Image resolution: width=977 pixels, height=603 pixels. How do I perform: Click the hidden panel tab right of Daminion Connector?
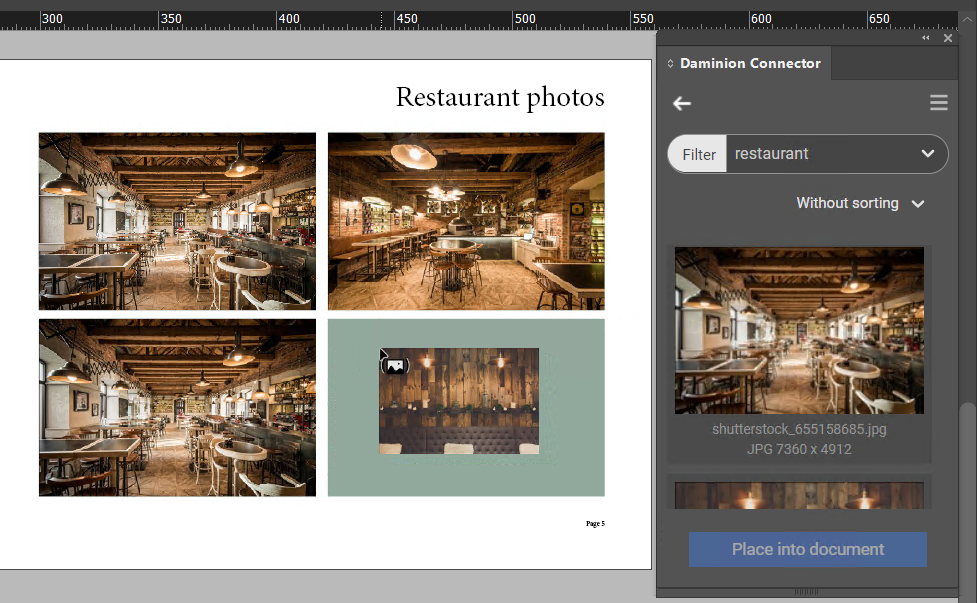[894, 63]
